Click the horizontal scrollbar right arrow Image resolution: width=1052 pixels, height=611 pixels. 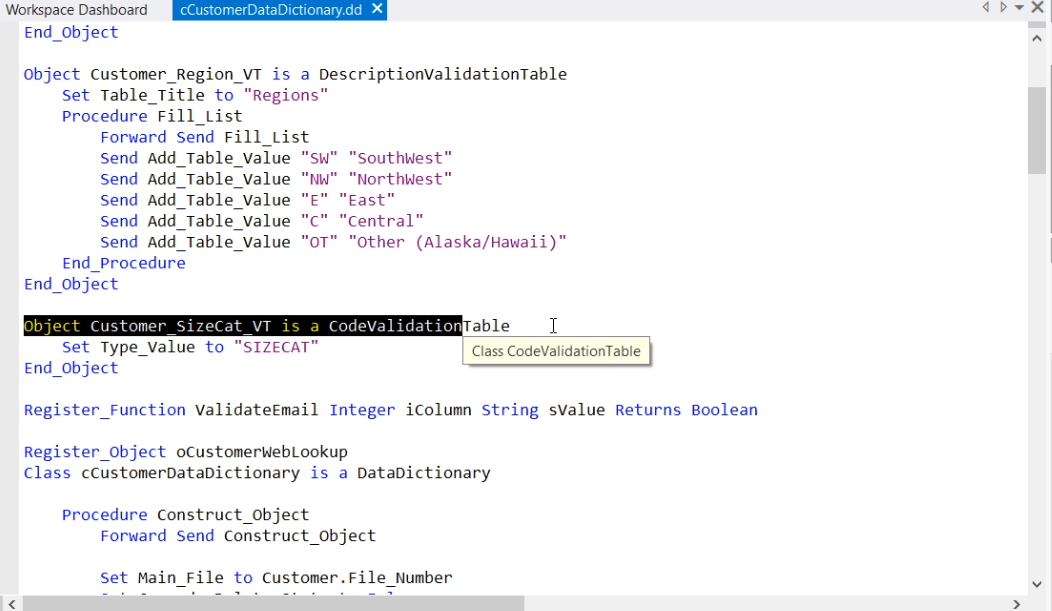[x=1017, y=603]
